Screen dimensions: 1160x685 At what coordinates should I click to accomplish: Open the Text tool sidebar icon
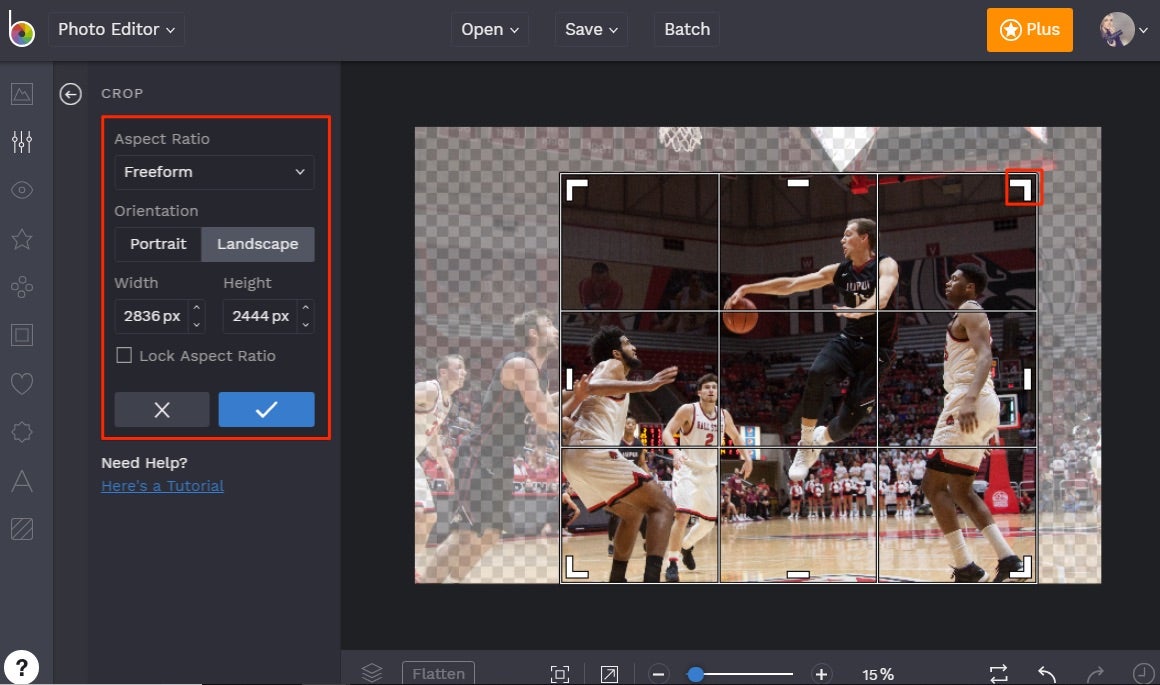[22, 483]
